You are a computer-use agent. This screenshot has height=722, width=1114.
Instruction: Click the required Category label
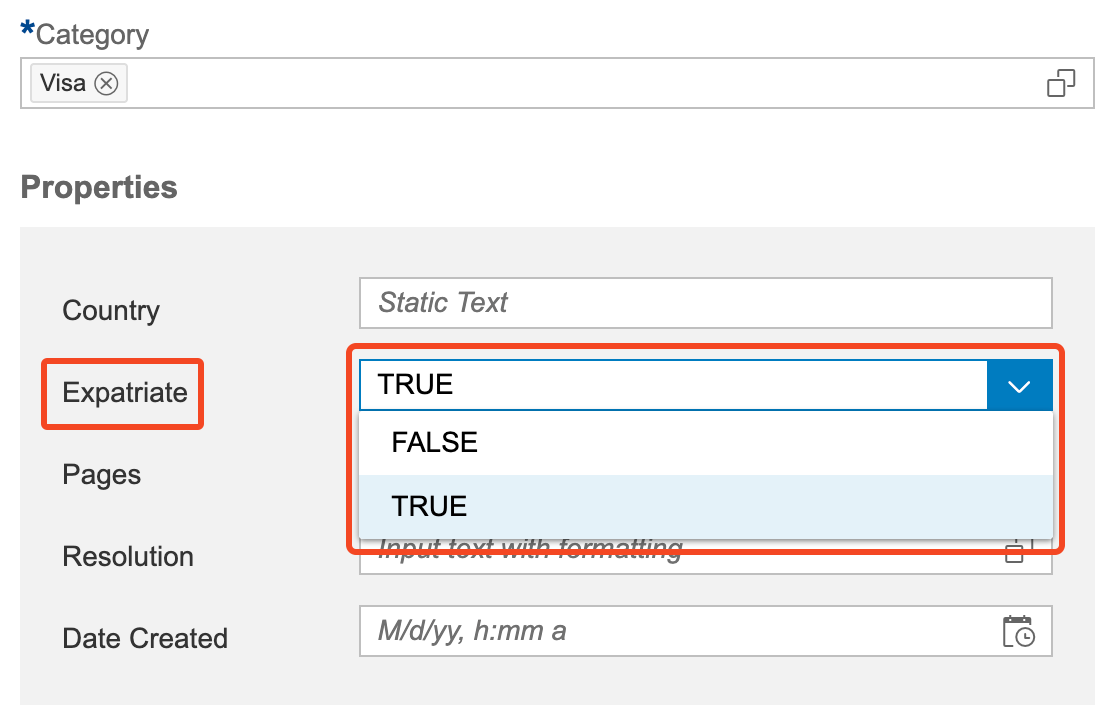click(92, 35)
